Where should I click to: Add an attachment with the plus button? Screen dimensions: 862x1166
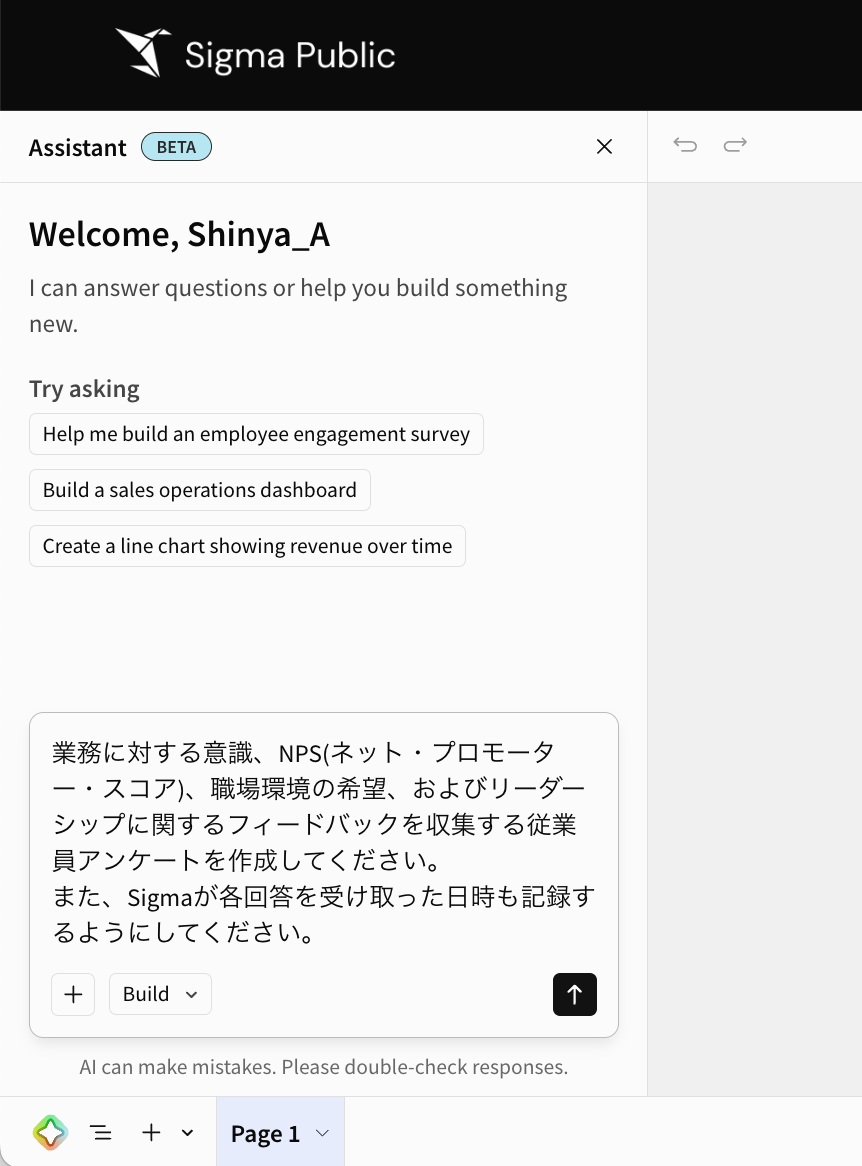73,994
